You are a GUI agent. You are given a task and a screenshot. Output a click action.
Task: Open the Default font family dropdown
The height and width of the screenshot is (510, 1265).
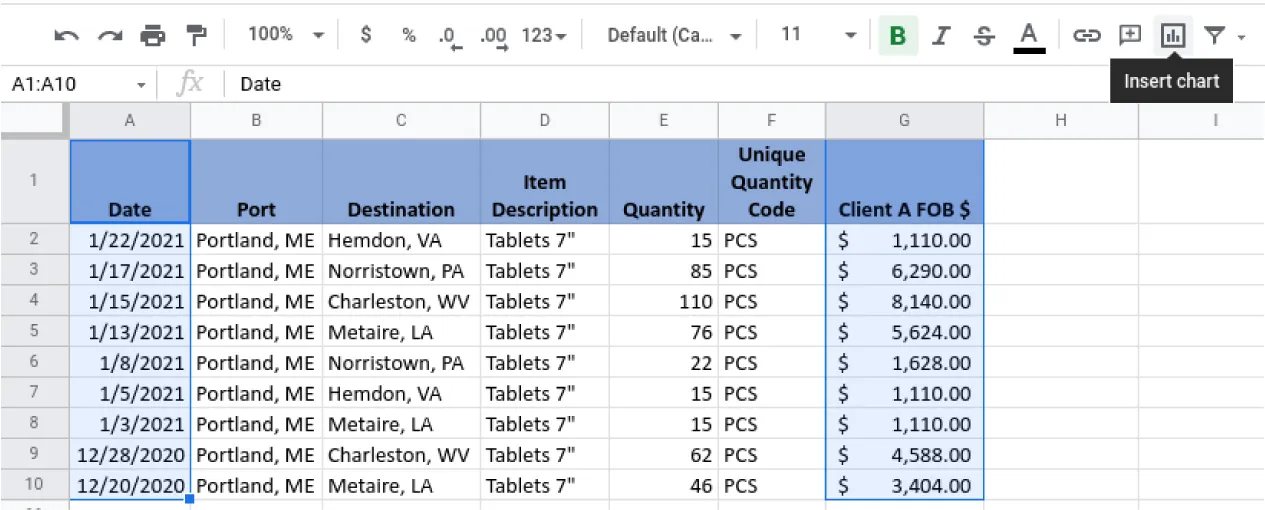674,35
